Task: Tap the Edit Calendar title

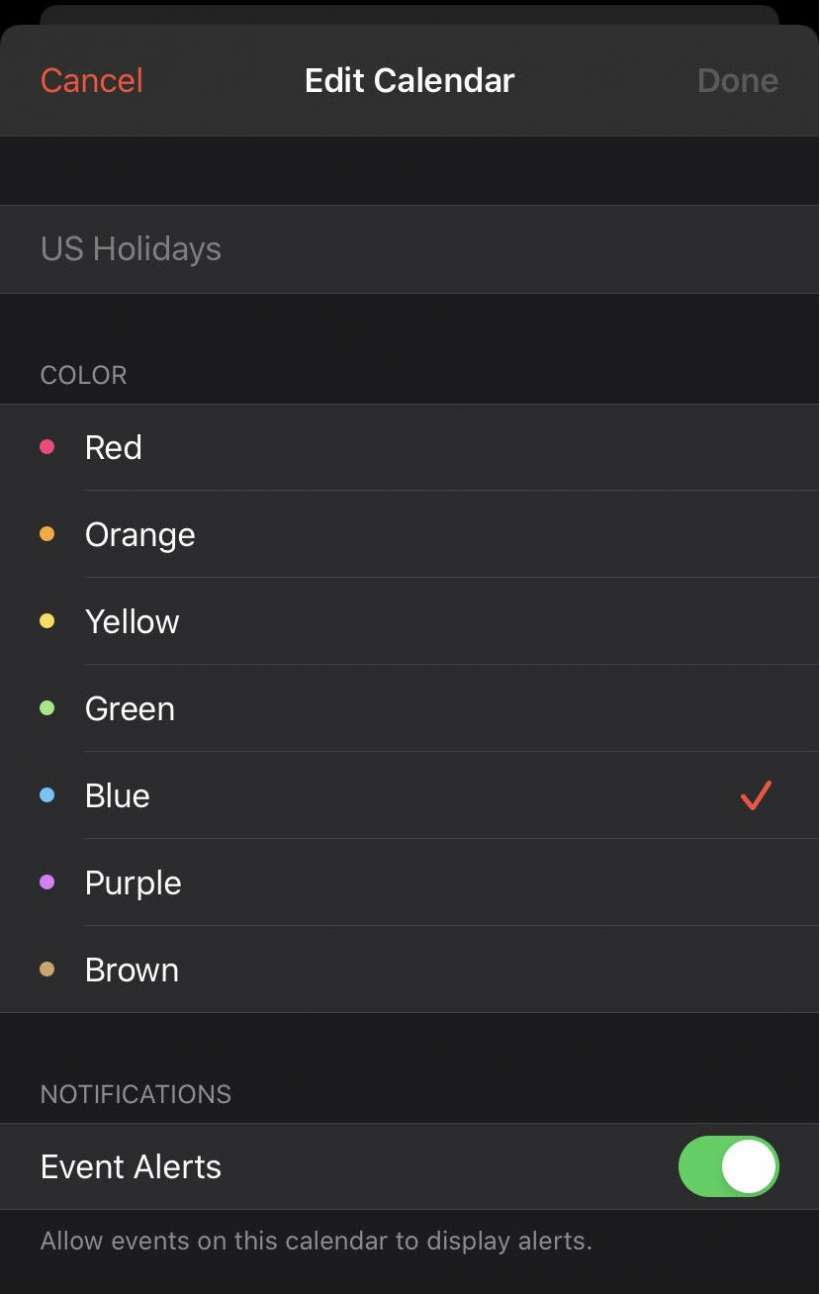Action: (x=409, y=80)
